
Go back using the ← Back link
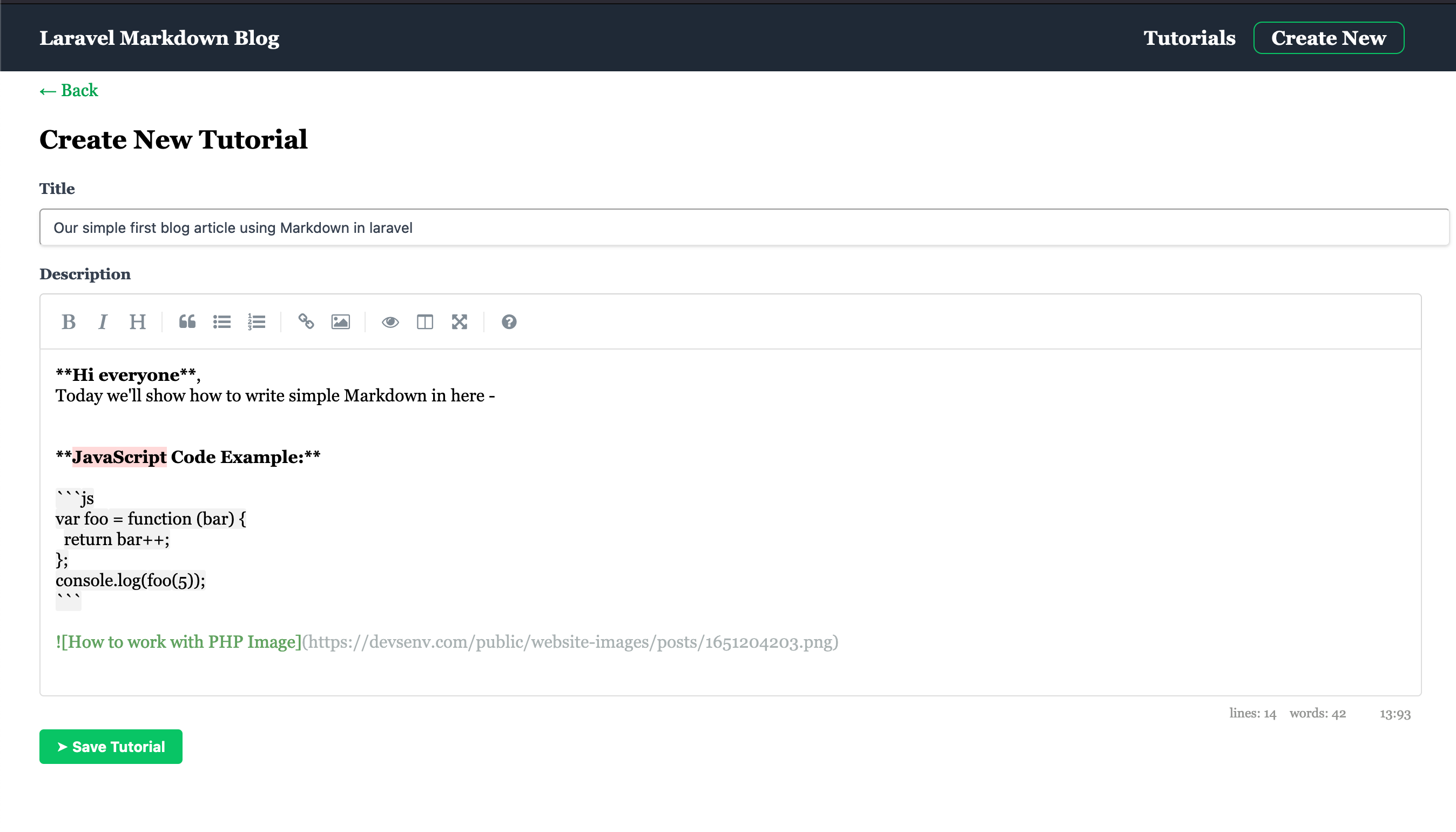[x=69, y=90]
